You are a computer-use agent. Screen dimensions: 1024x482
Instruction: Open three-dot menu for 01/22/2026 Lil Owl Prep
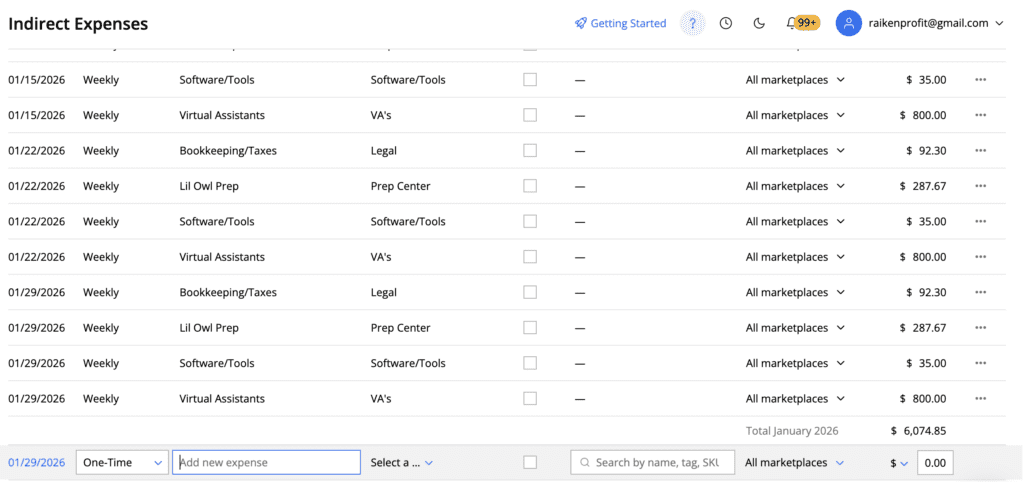tap(980, 186)
